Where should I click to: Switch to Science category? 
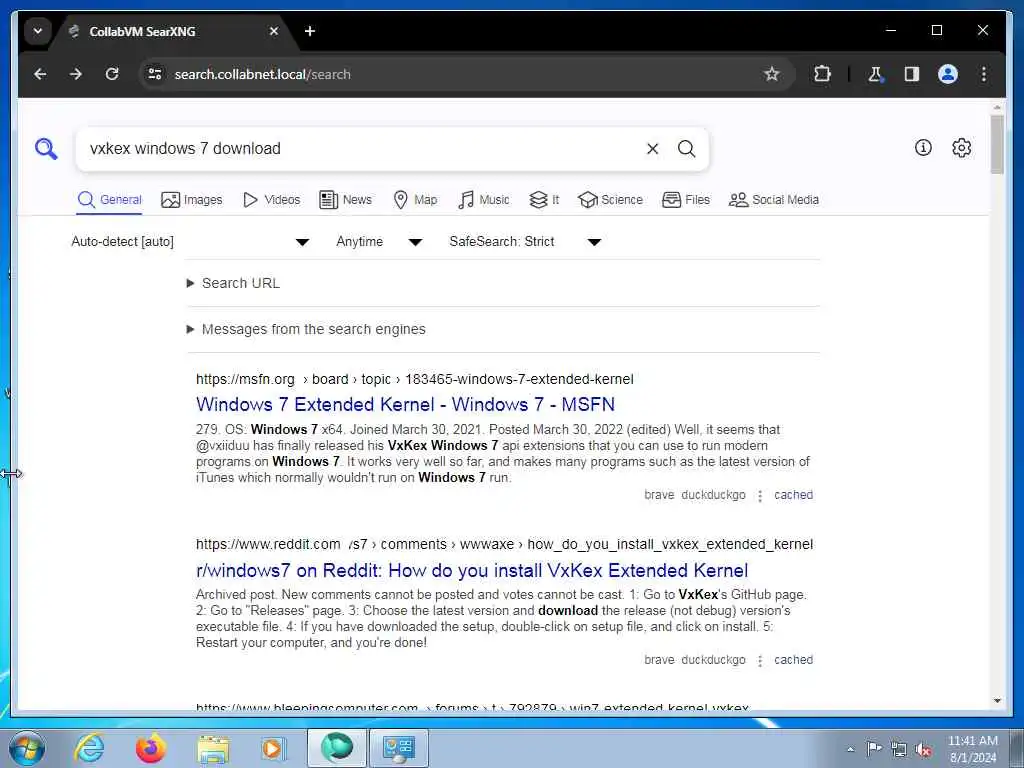pos(611,200)
